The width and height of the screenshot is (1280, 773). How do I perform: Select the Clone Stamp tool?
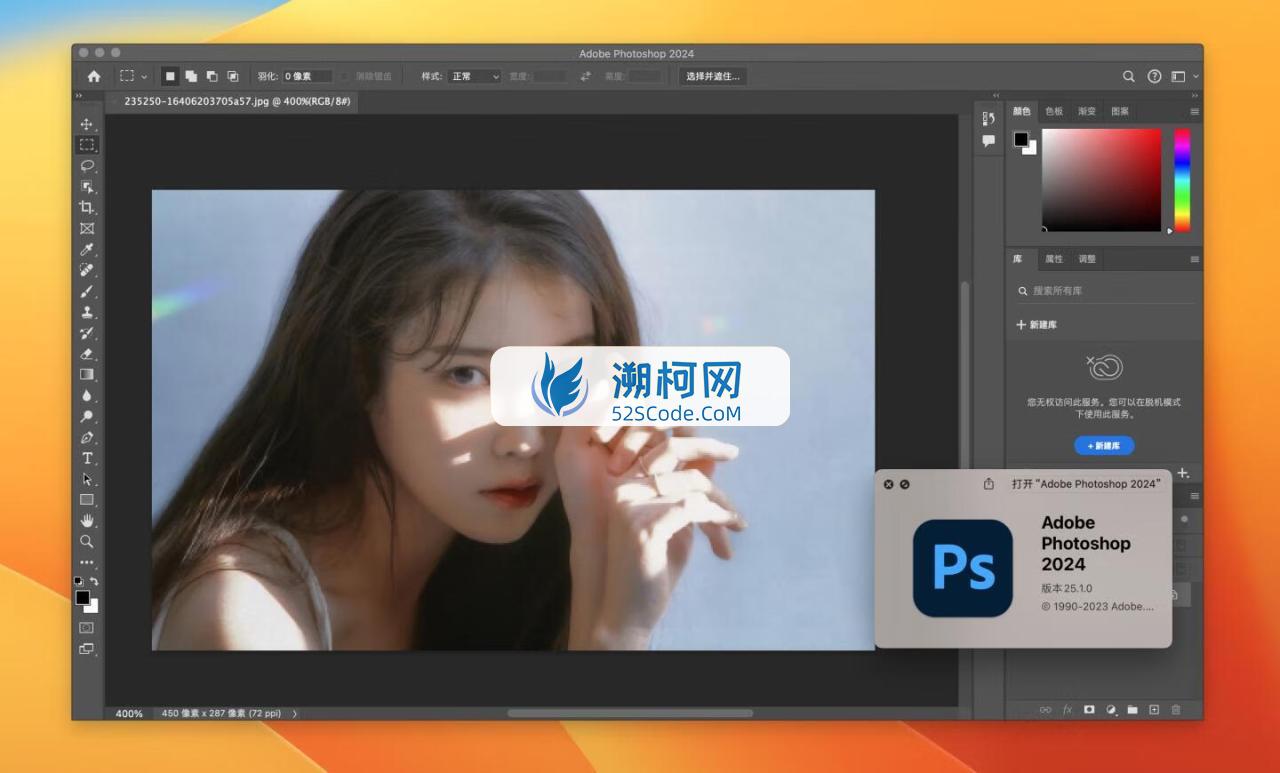pyautogui.click(x=87, y=312)
